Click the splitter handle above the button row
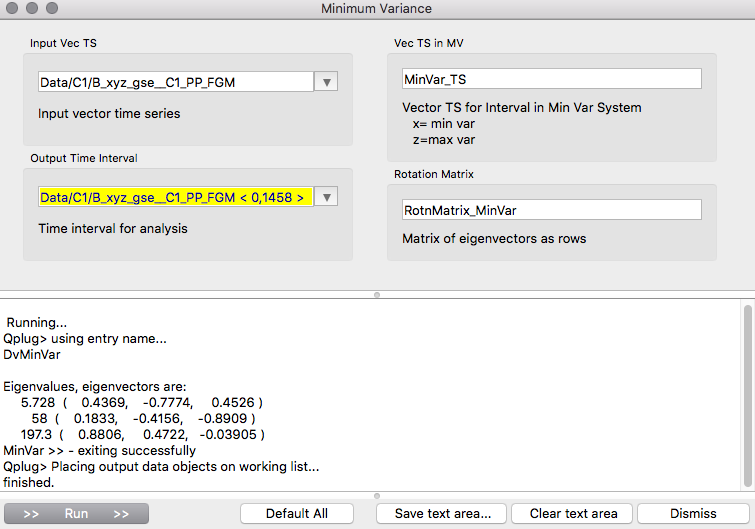The height and width of the screenshot is (529, 755). coord(377,496)
